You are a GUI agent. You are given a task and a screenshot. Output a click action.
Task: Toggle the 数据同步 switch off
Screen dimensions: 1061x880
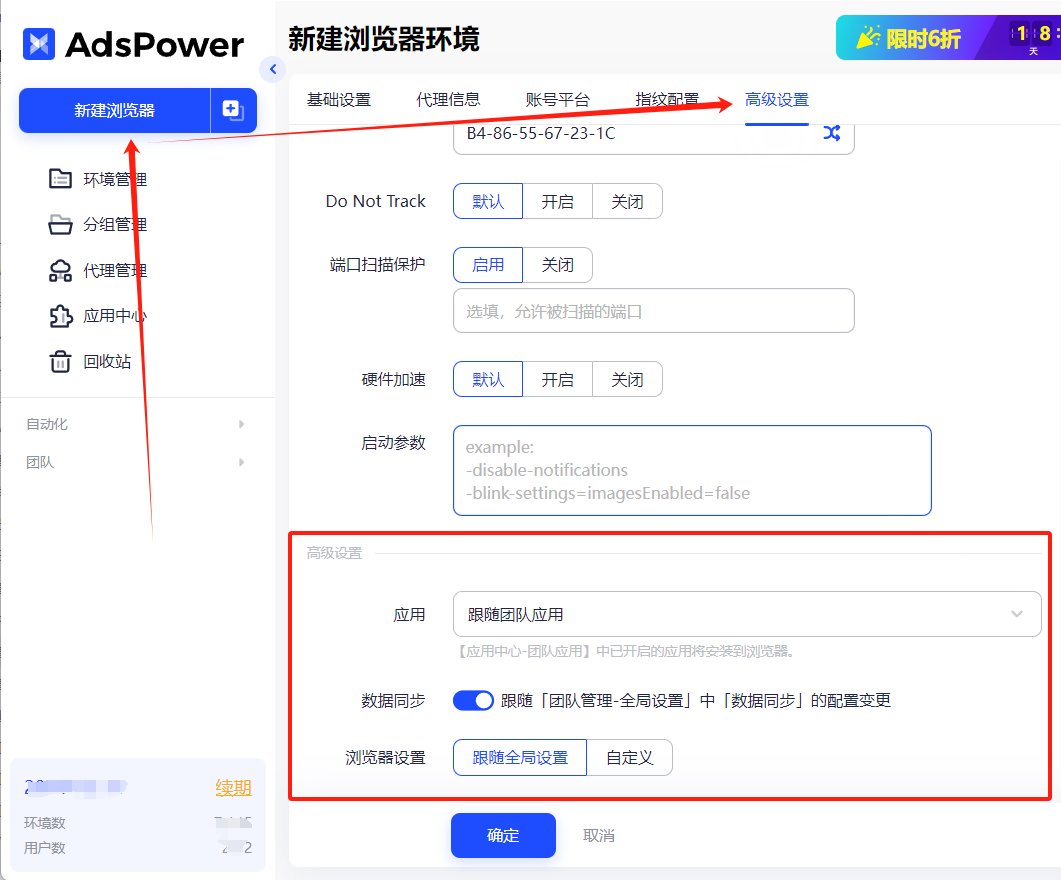point(474,700)
